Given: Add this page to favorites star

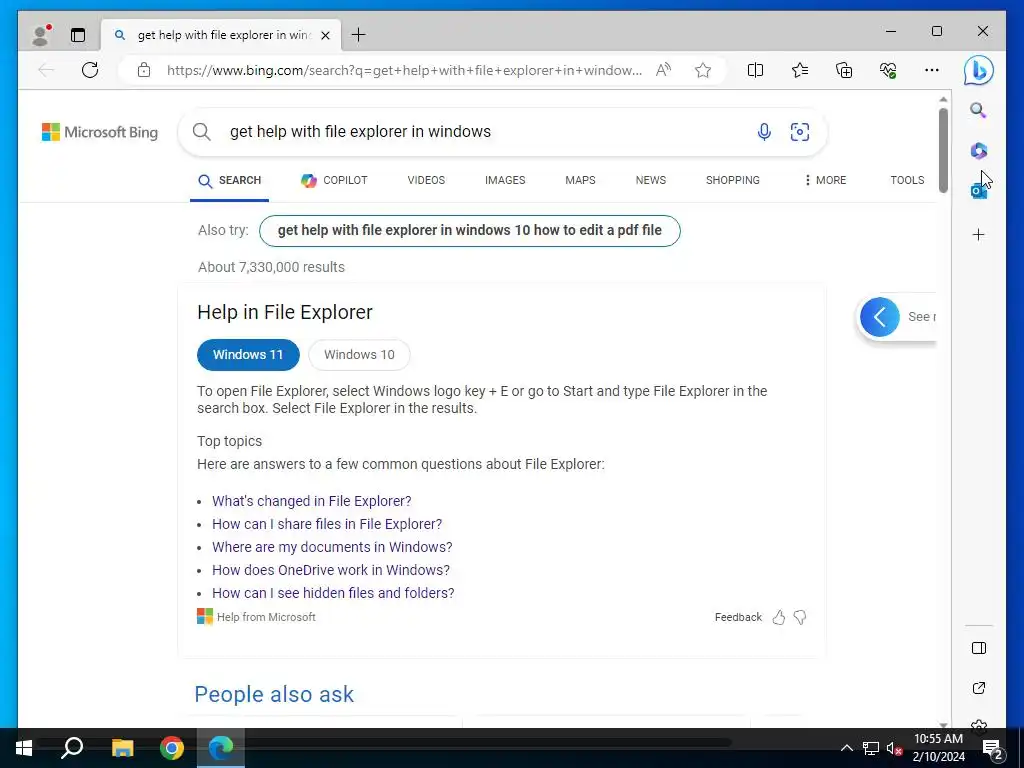Looking at the screenshot, I should (x=703, y=70).
